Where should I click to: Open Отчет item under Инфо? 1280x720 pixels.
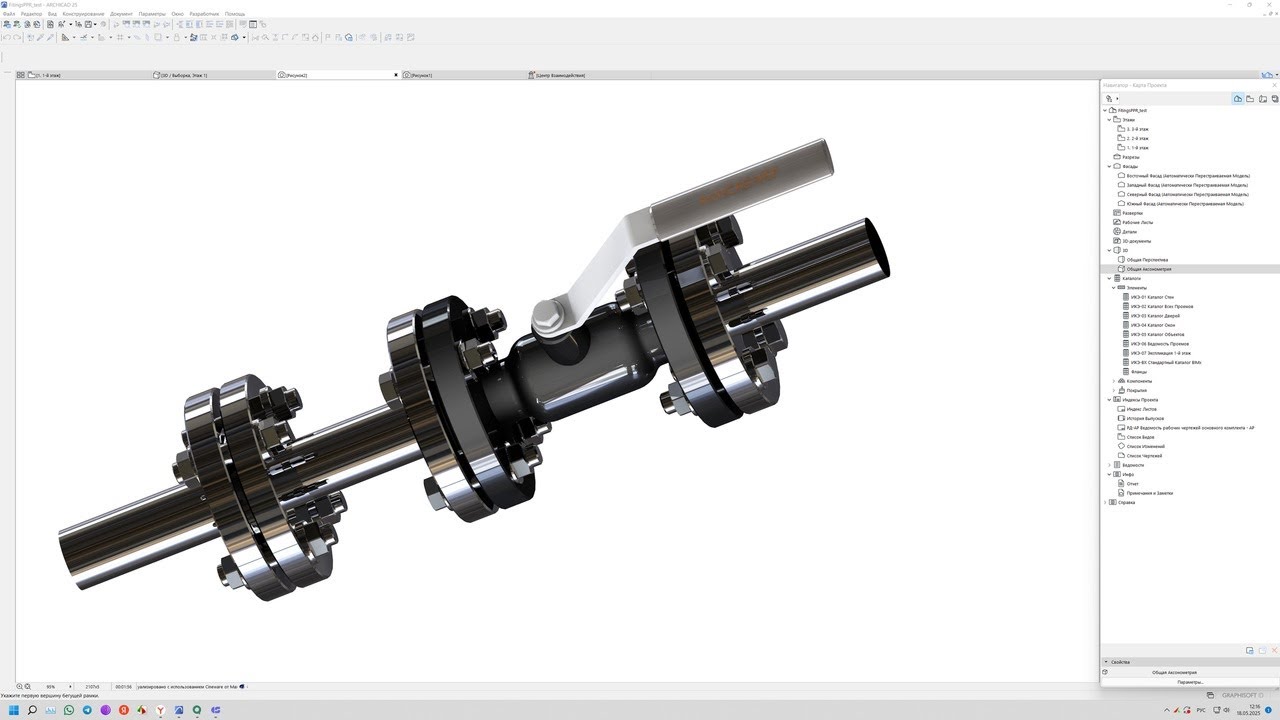point(1132,484)
